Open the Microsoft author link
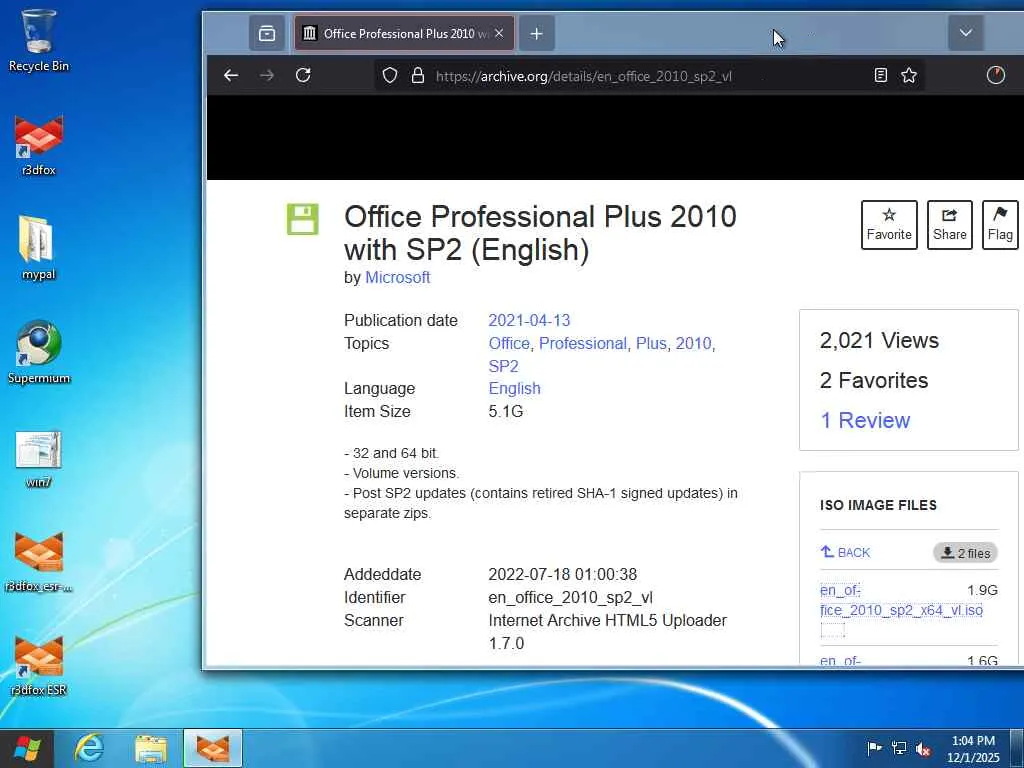This screenshot has width=1024, height=768. (397, 278)
